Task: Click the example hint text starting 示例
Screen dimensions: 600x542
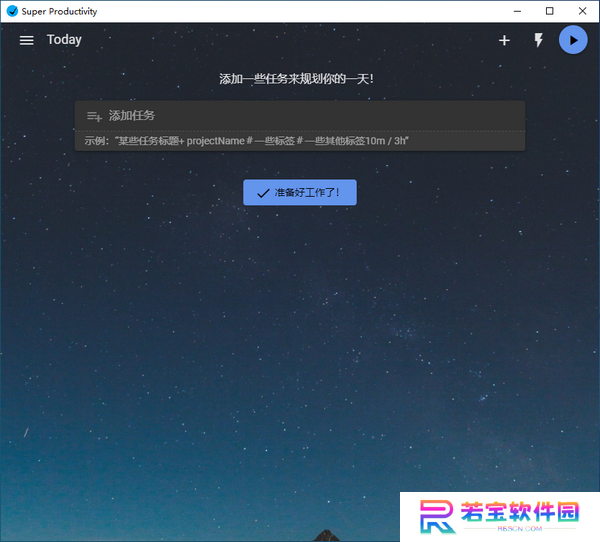Action: 246,141
